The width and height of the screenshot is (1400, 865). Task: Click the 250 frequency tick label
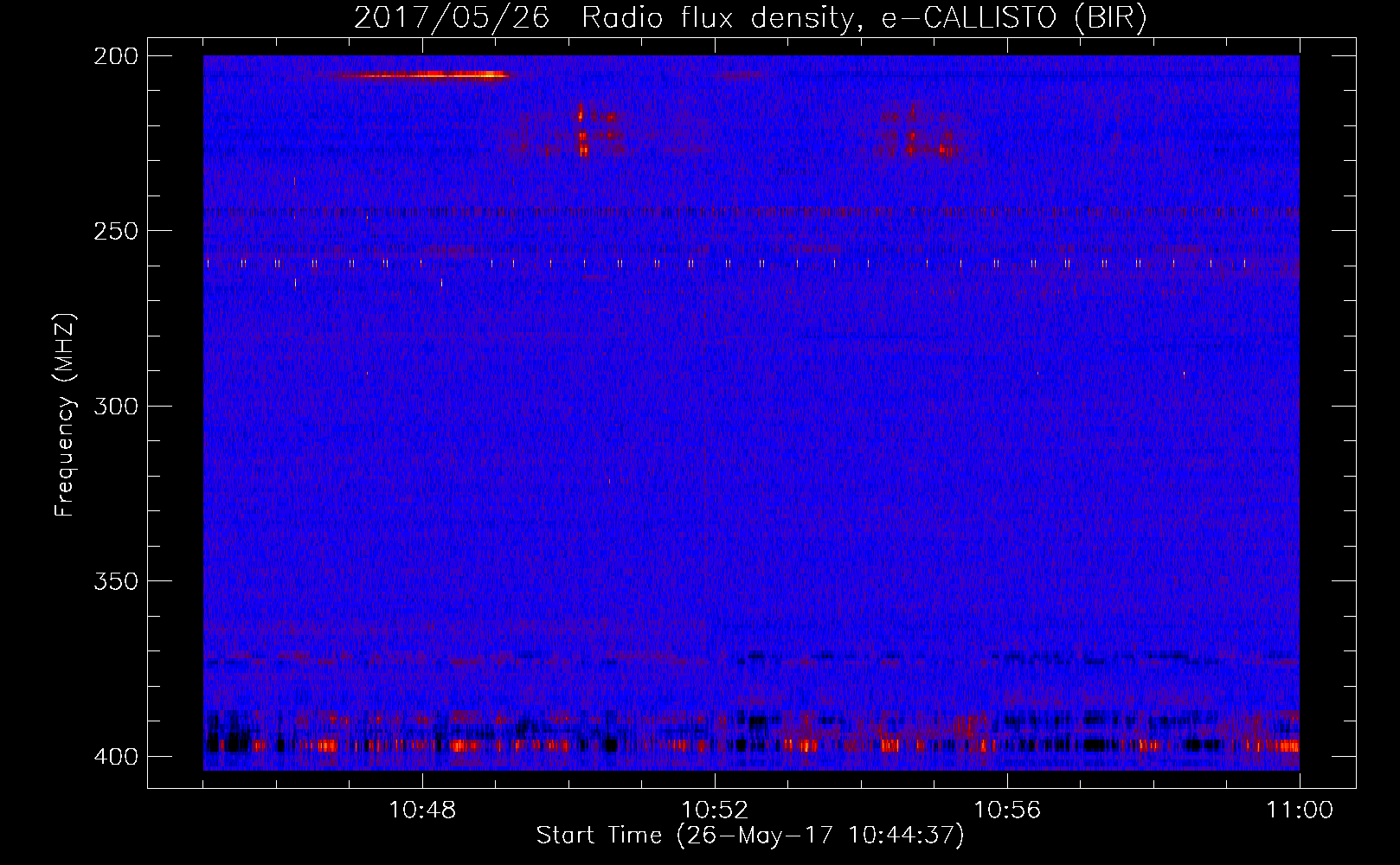115,231
